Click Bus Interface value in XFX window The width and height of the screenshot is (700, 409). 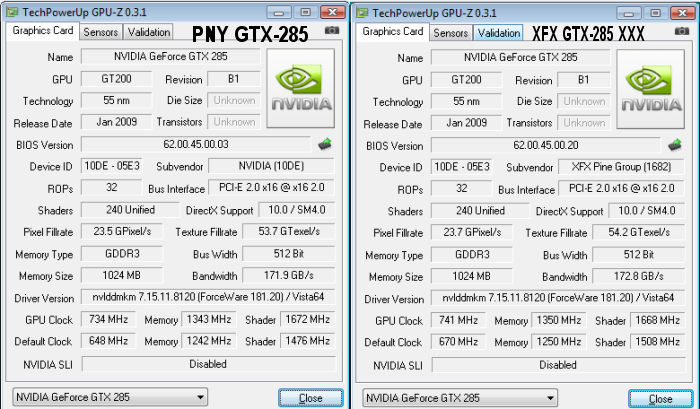coord(621,188)
